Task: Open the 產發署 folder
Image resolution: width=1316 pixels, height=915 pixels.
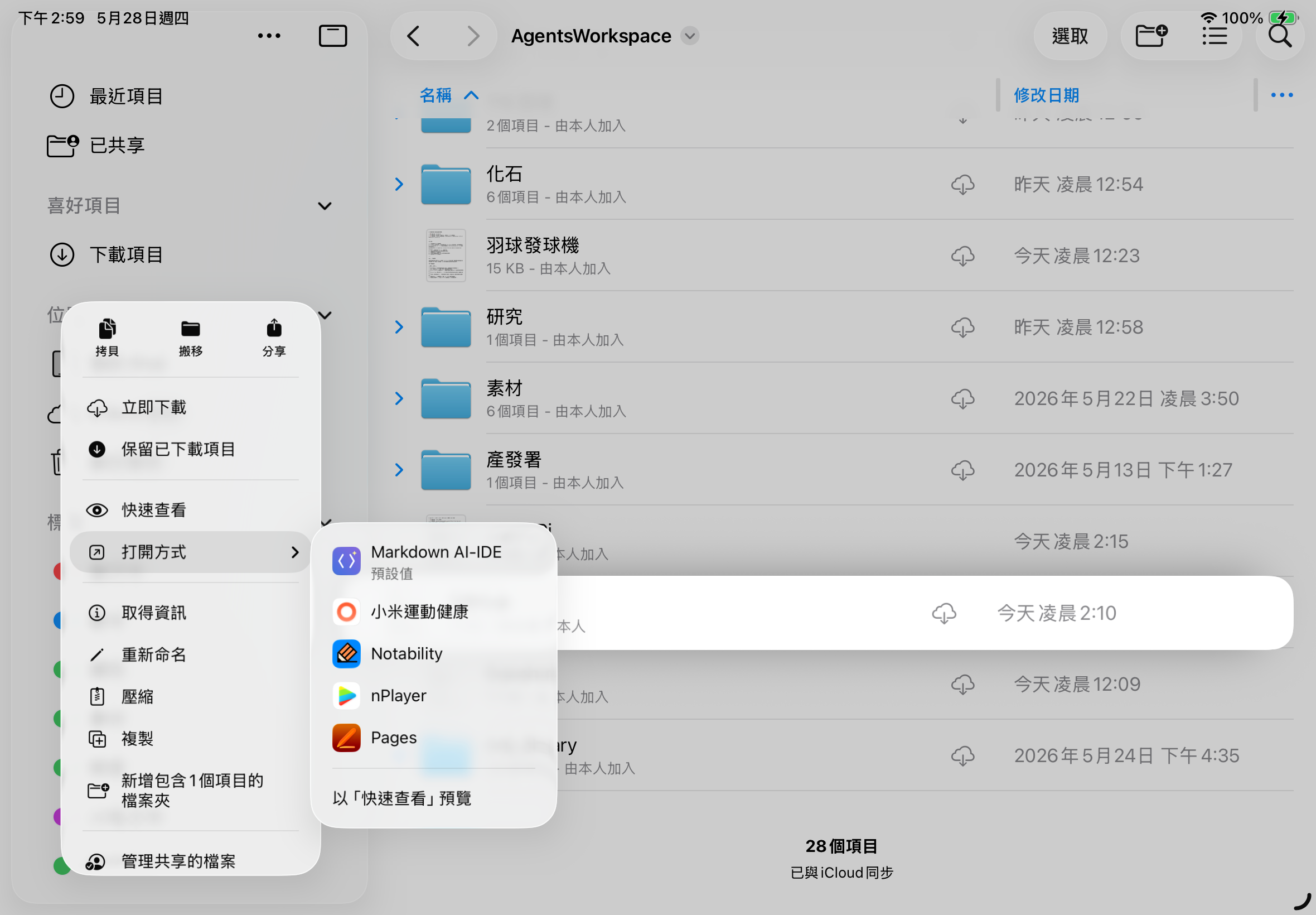Action: 446,470
